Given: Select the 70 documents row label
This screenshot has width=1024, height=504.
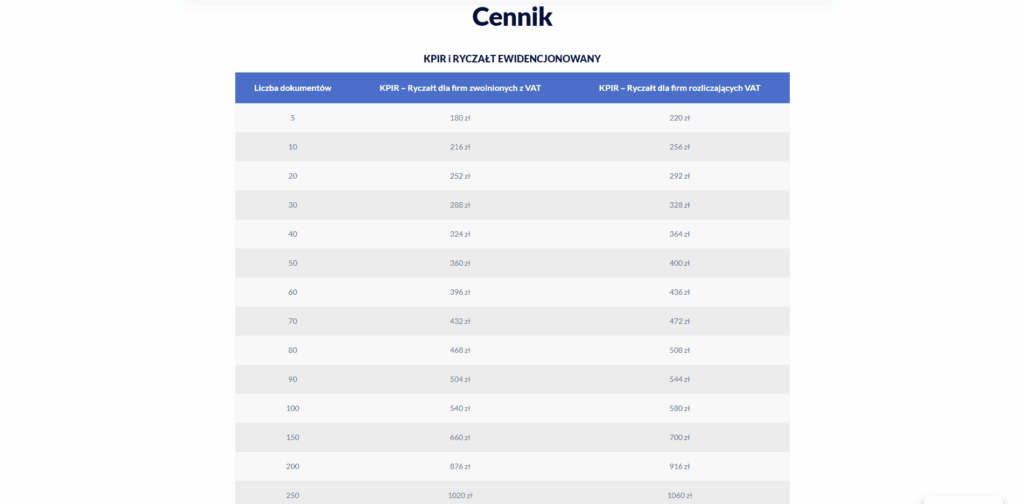Looking at the screenshot, I should pos(292,321).
